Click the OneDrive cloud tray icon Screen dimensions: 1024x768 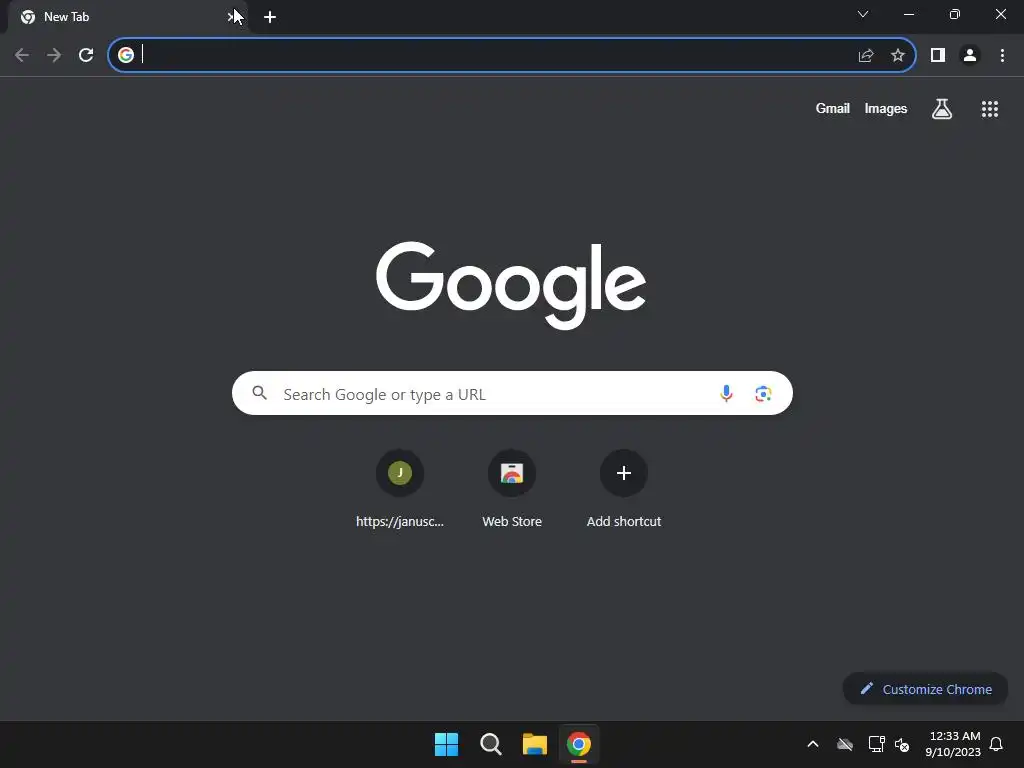tap(845, 744)
